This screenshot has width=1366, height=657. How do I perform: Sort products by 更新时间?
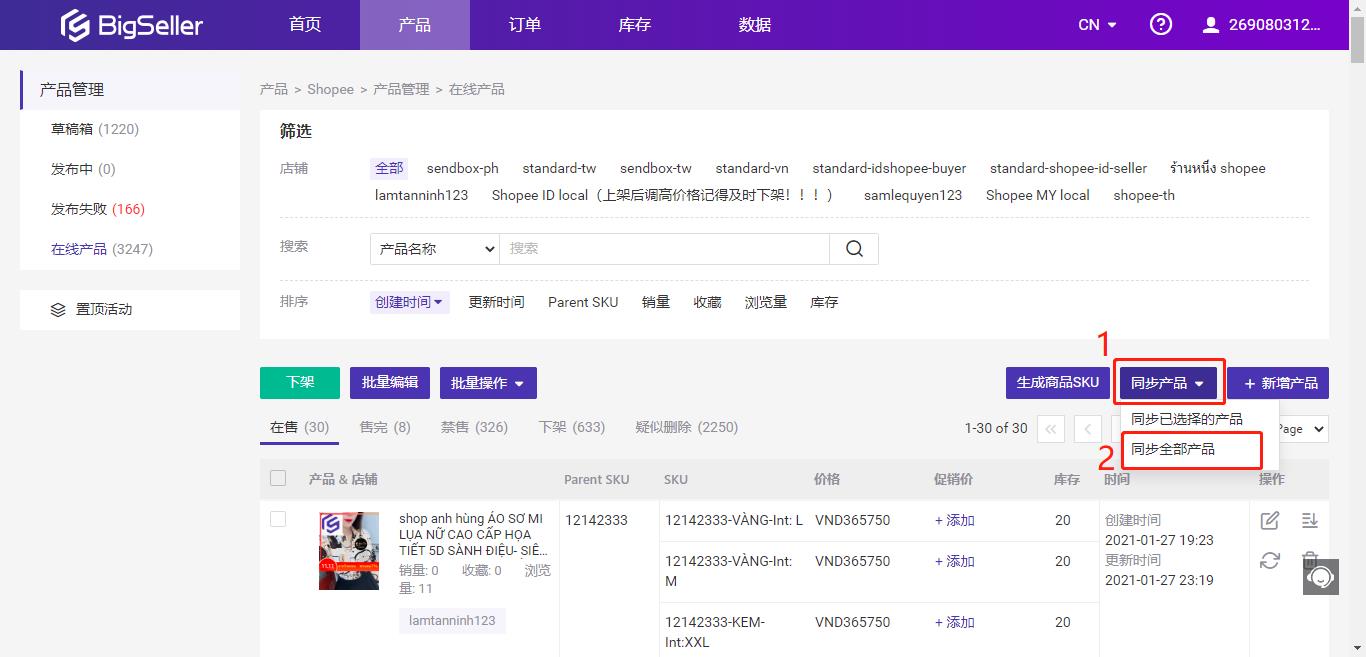coord(496,302)
